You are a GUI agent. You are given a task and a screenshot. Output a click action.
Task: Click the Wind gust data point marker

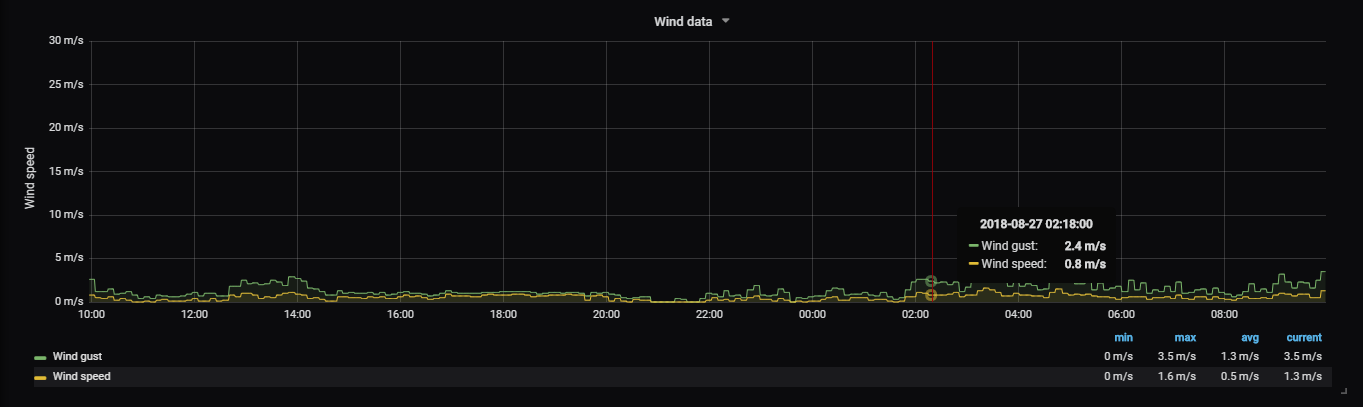pyautogui.click(x=931, y=282)
